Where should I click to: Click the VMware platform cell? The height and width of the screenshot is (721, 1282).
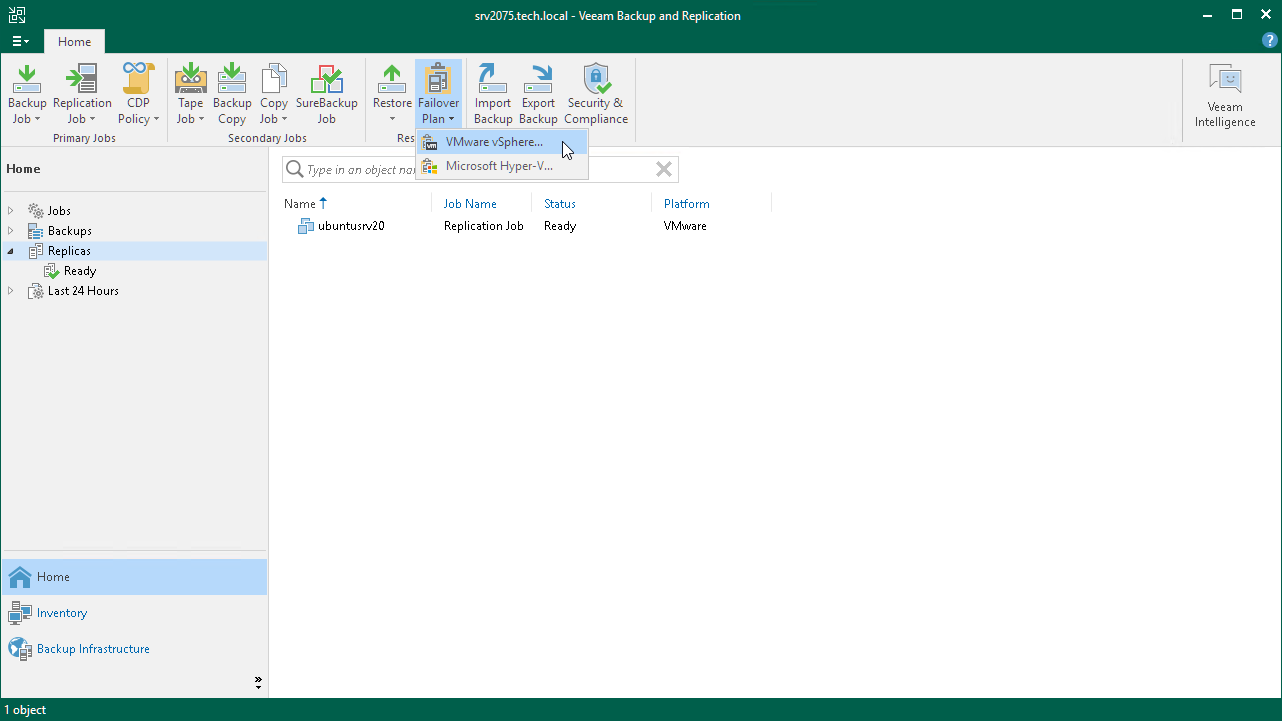pyautogui.click(x=685, y=226)
